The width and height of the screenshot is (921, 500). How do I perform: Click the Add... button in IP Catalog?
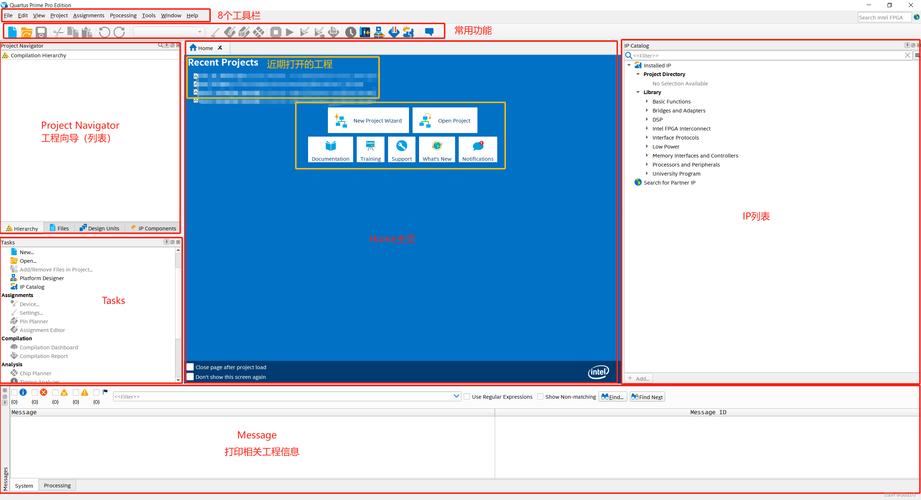coord(639,378)
